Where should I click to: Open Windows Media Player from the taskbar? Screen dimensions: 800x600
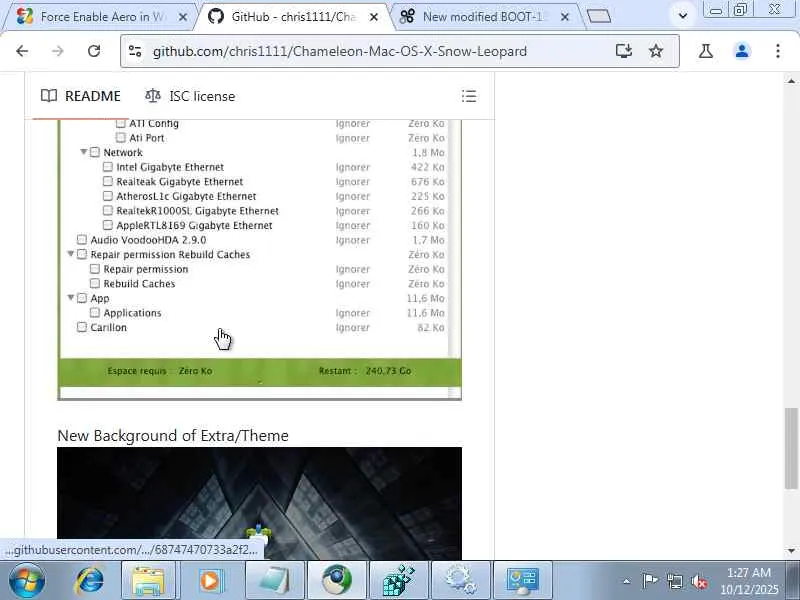[210, 581]
